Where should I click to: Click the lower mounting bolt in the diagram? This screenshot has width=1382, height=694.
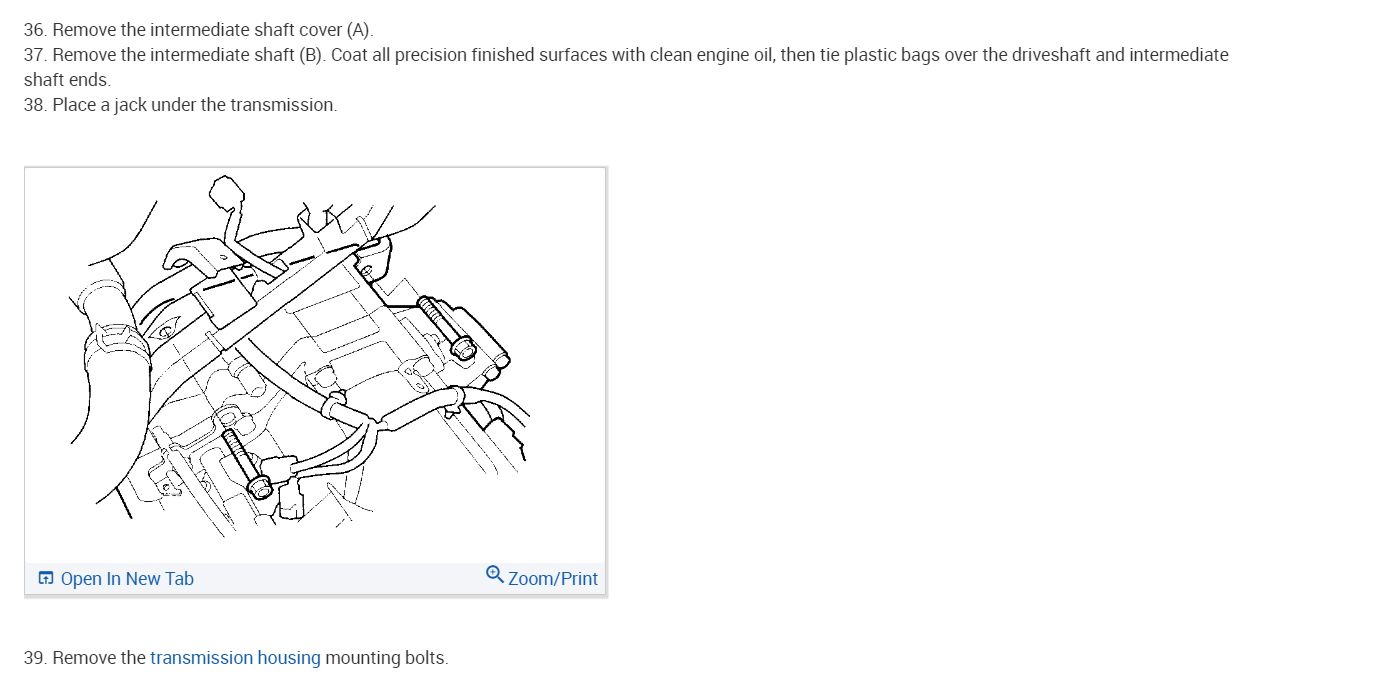pyautogui.click(x=243, y=464)
